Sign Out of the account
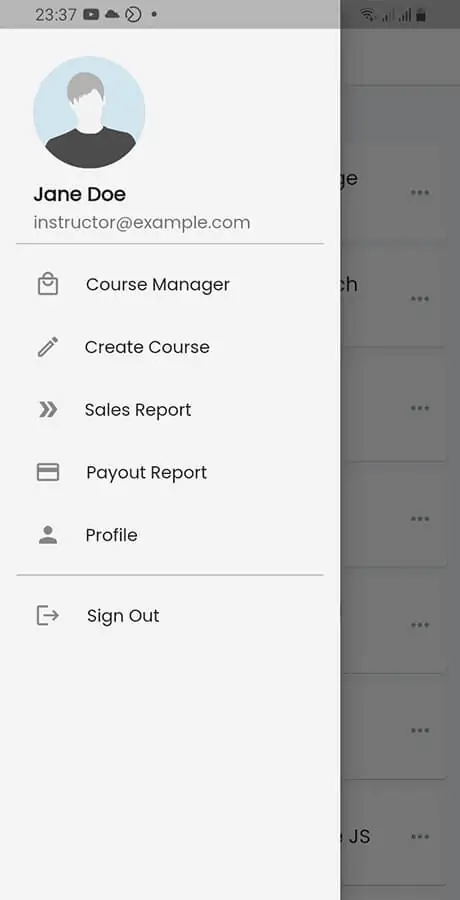 click(x=170, y=615)
